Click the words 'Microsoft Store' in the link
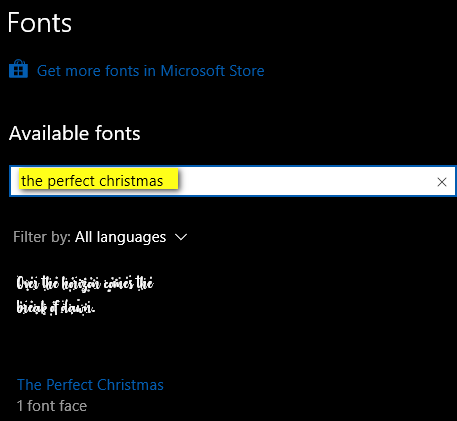This screenshot has width=457, height=421. coord(212,71)
